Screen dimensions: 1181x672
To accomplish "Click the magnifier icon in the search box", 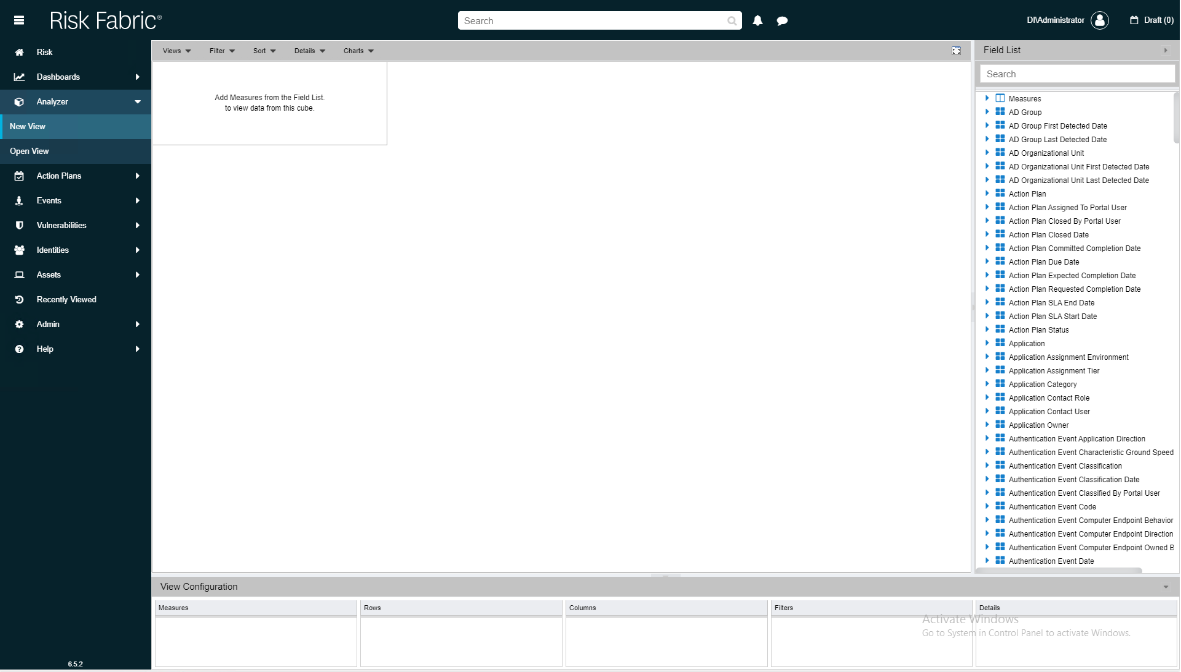I will point(732,20).
